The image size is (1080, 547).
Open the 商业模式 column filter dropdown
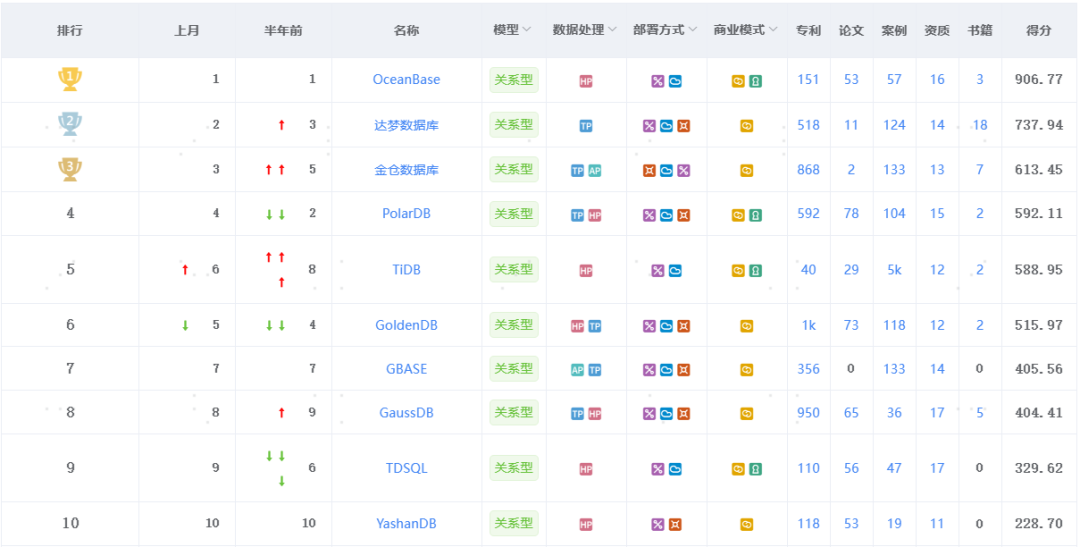[x=773, y=30]
